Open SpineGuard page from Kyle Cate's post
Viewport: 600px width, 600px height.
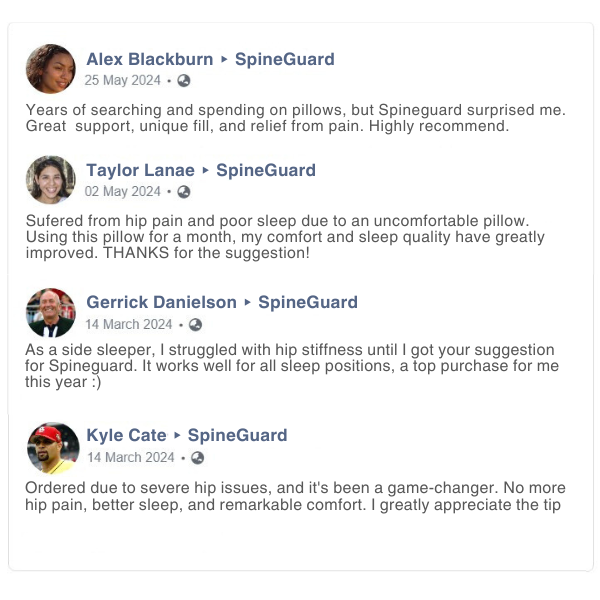pos(237,435)
